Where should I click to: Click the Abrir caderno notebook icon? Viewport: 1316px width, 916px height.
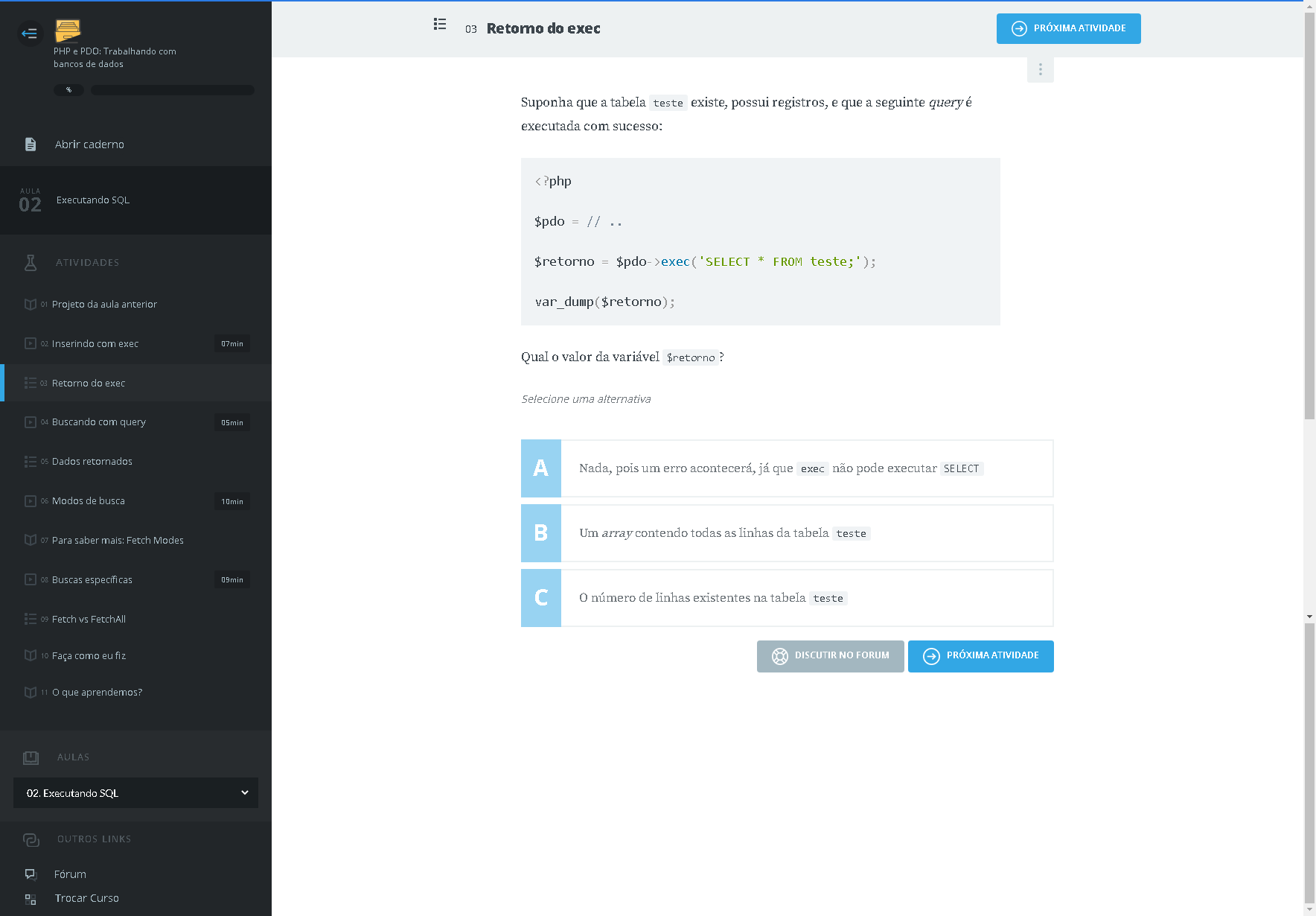point(31,144)
